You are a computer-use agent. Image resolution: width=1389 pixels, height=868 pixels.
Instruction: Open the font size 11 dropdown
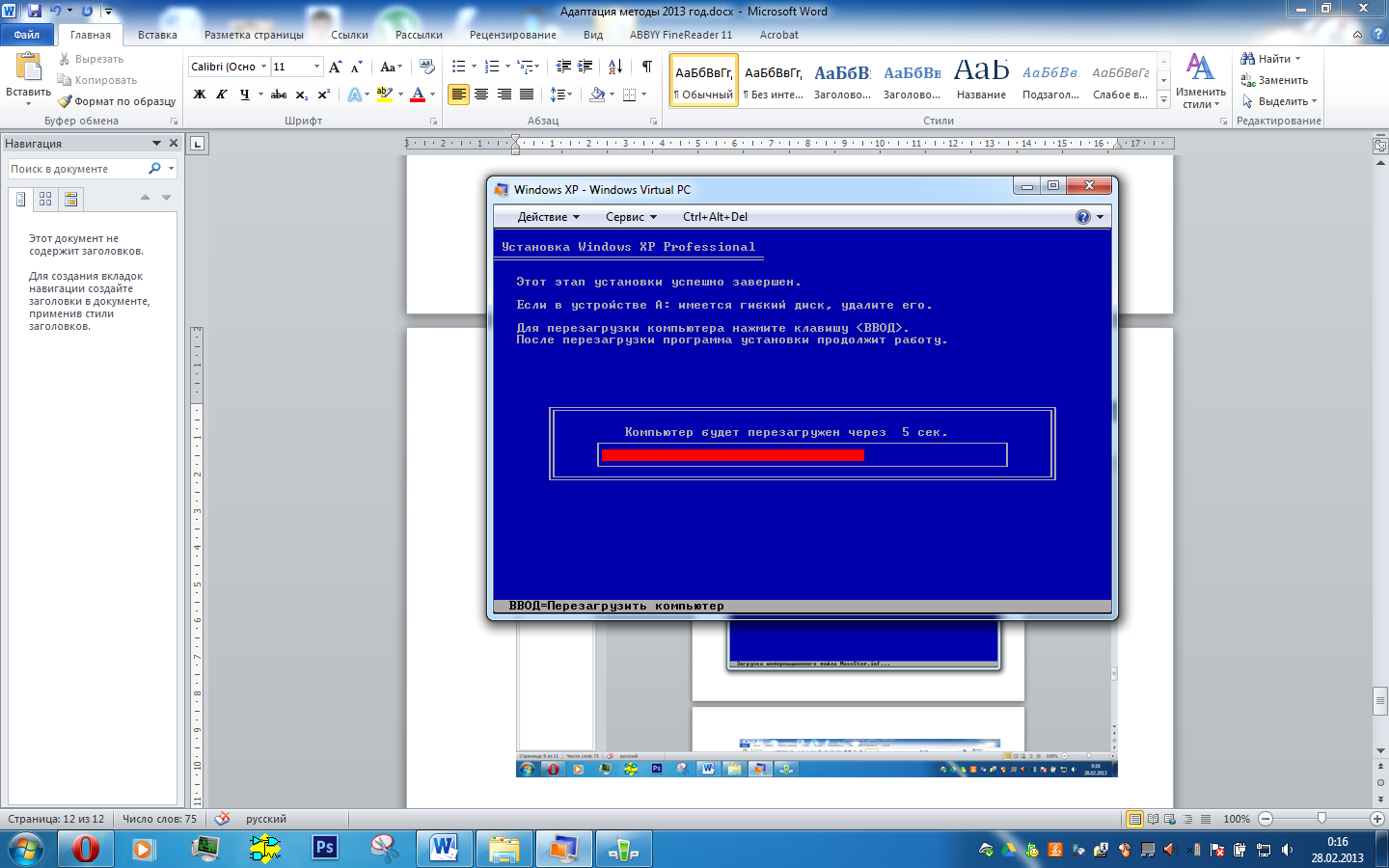[316, 67]
